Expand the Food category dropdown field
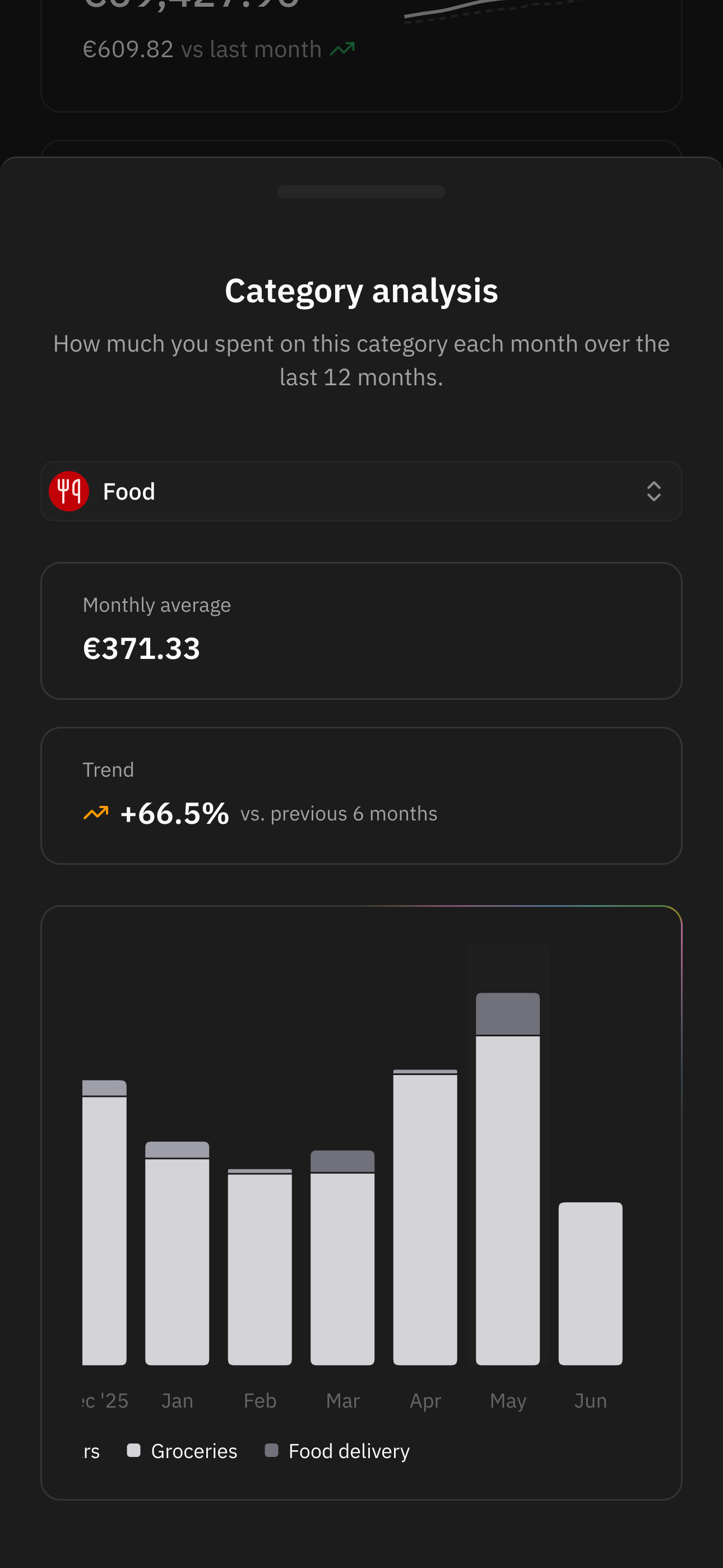This screenshot has height=1568, width=723. [x=361, y=491]
